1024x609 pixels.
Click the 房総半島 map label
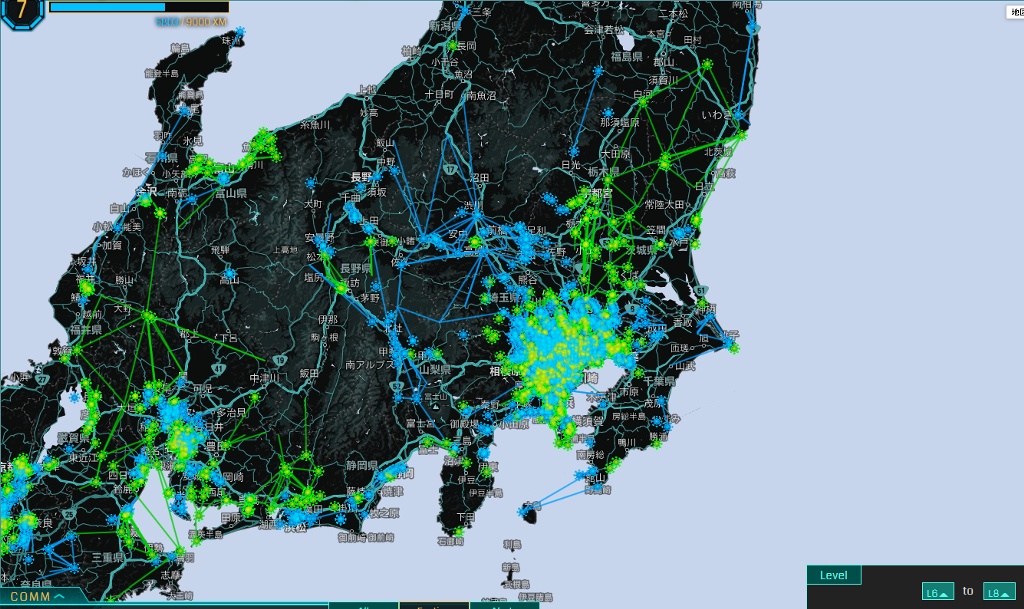point(628,416)
